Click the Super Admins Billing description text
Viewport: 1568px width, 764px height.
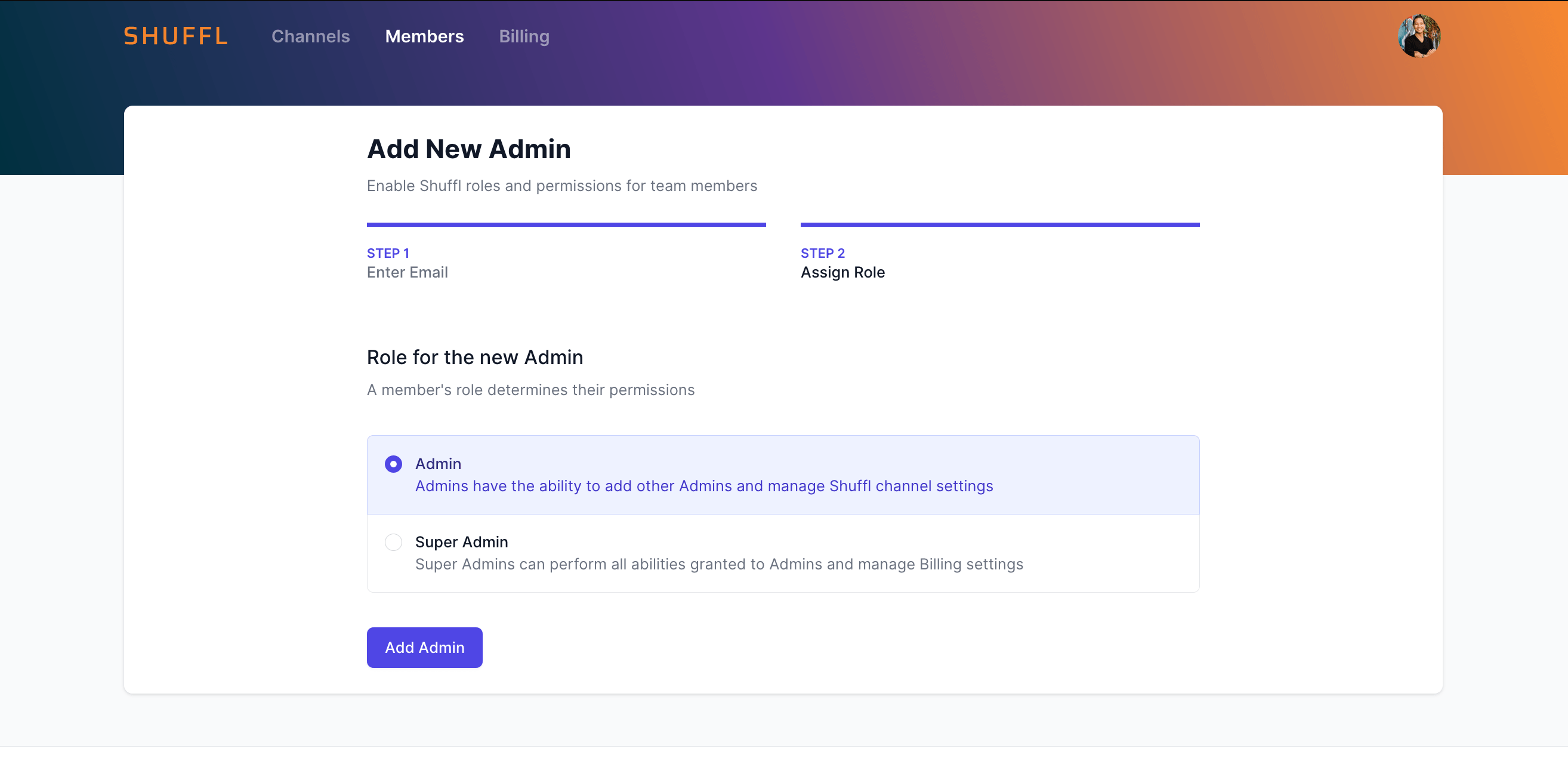[x=719, y=564]
